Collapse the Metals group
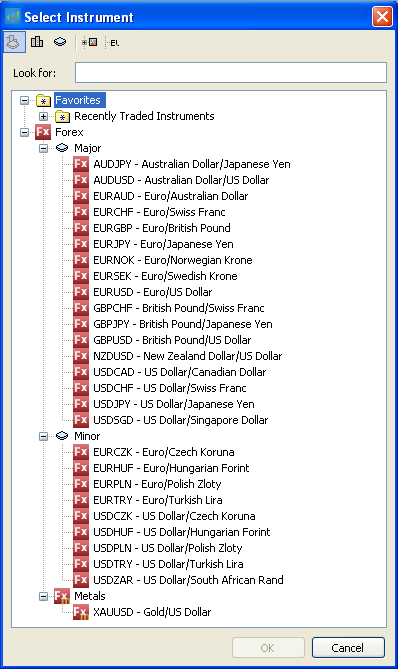The height and width of the screenshot is (669, 398). 44,596
